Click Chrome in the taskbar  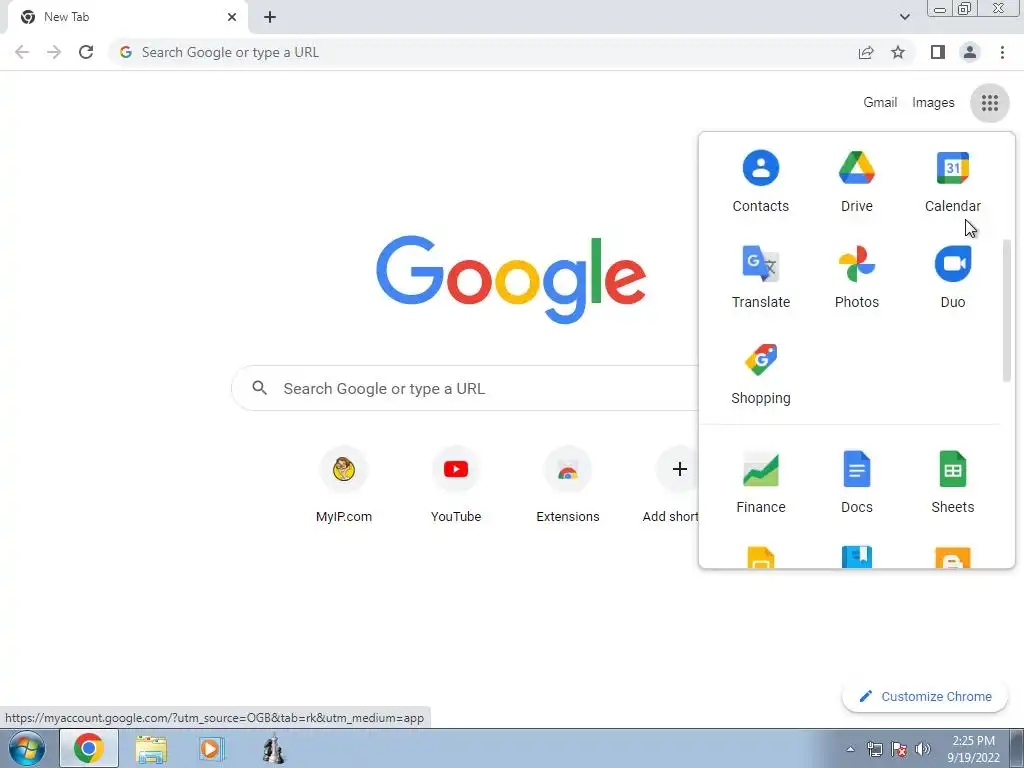89,748
